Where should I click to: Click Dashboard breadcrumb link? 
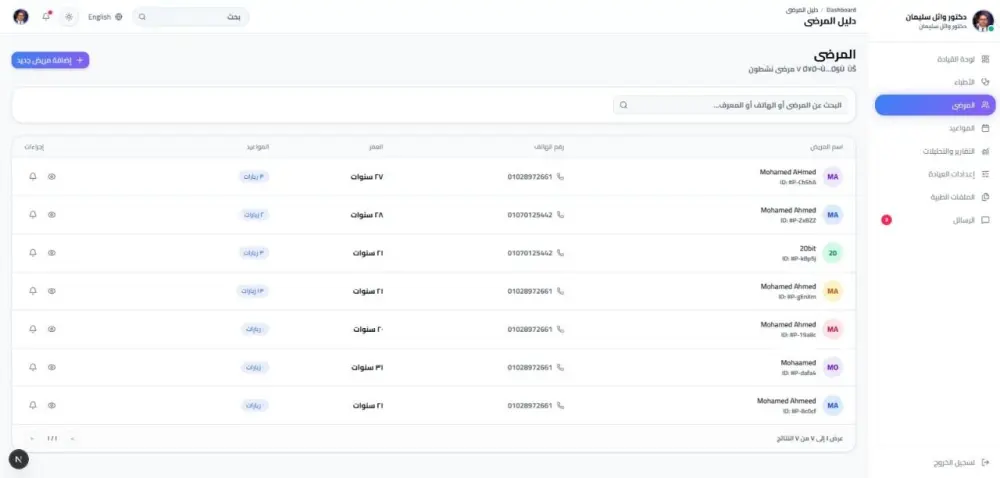click(x=841, y=10)
